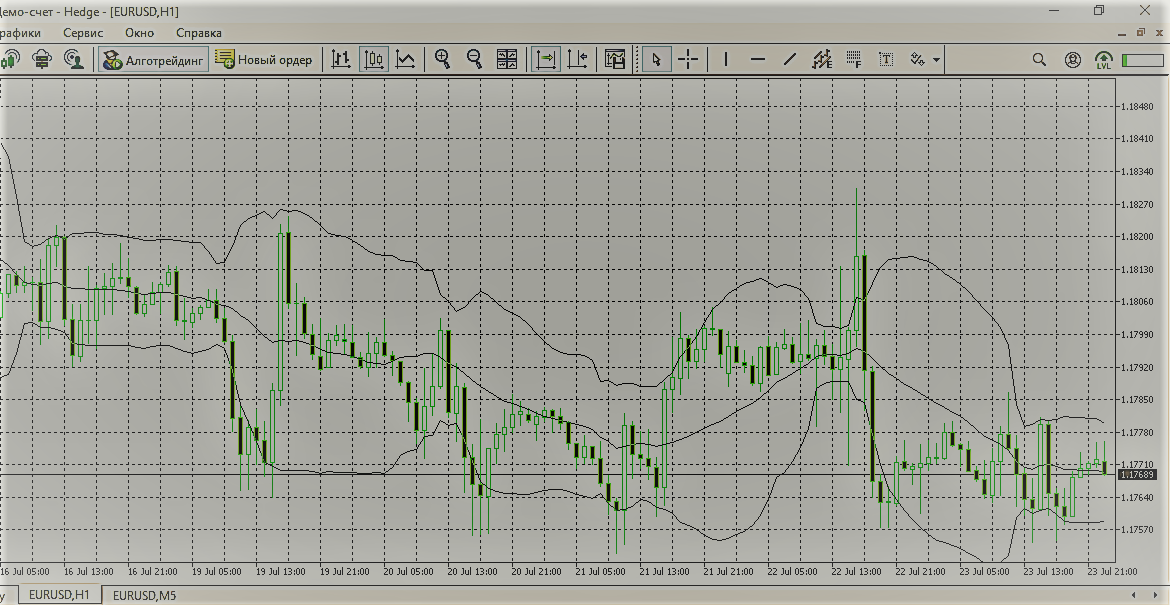The image size is (1170, 605).
Task: Switch chart to line chart mode
Action: point(405,59)
